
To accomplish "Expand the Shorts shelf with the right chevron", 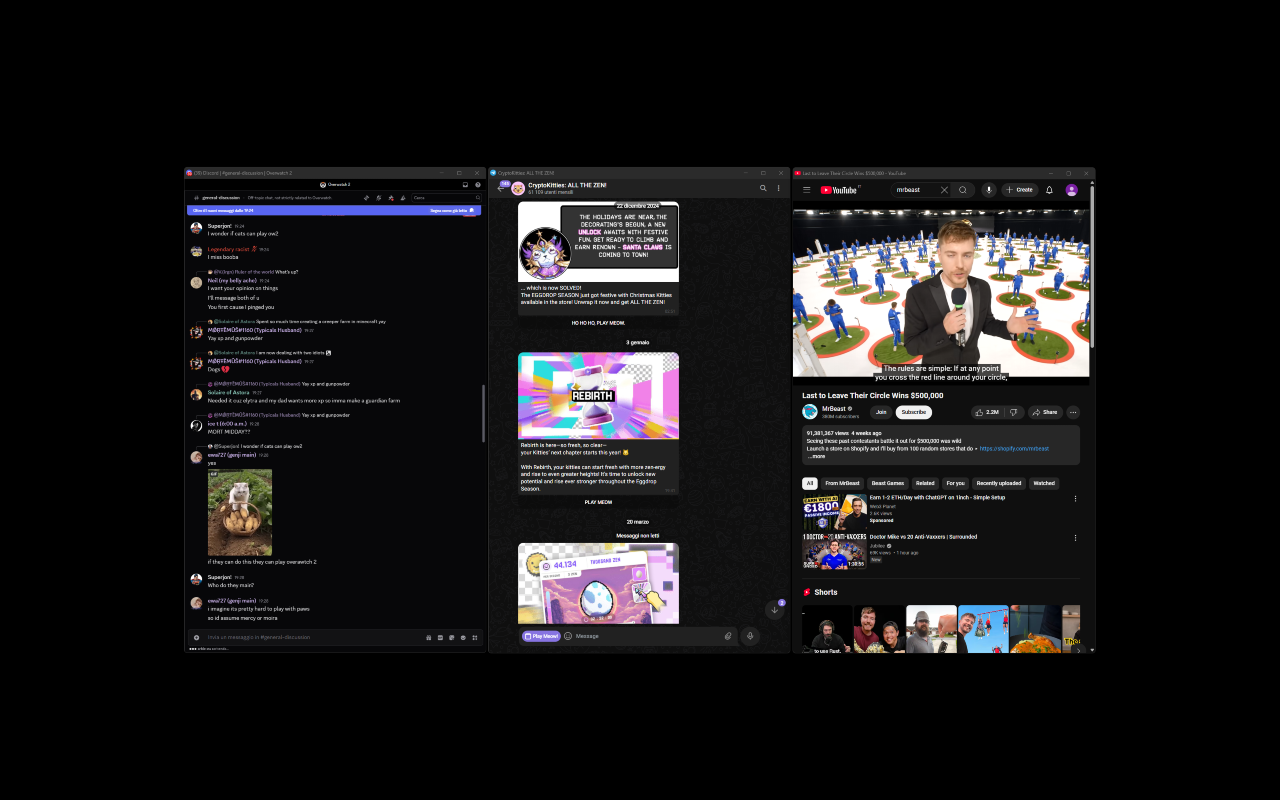I will tap(1078, 649).
